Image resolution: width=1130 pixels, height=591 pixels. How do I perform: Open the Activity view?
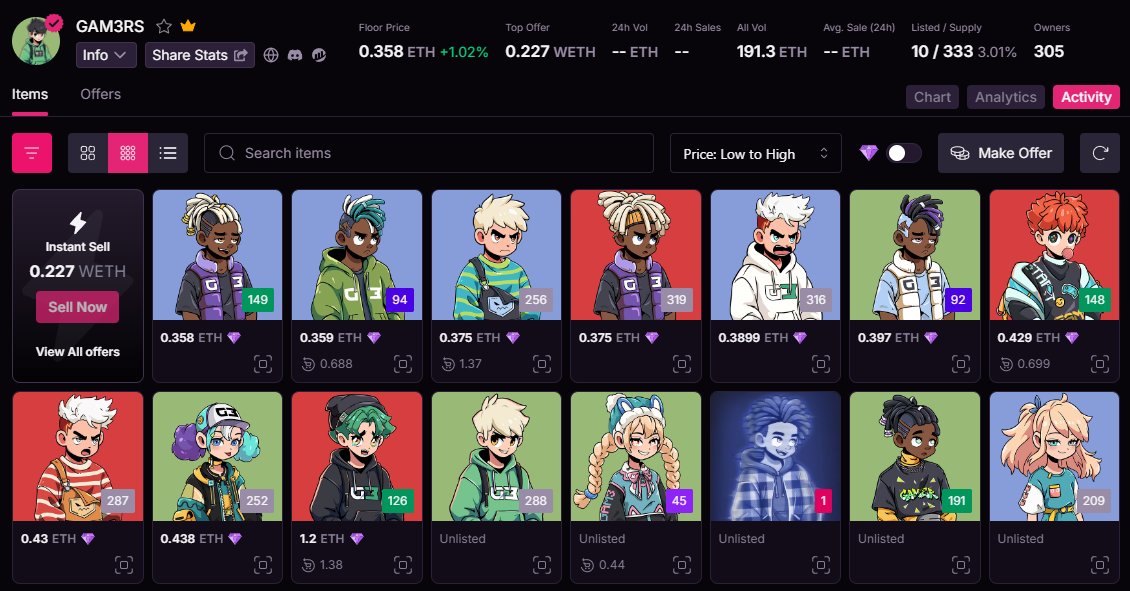click(x=1086, y=97)
